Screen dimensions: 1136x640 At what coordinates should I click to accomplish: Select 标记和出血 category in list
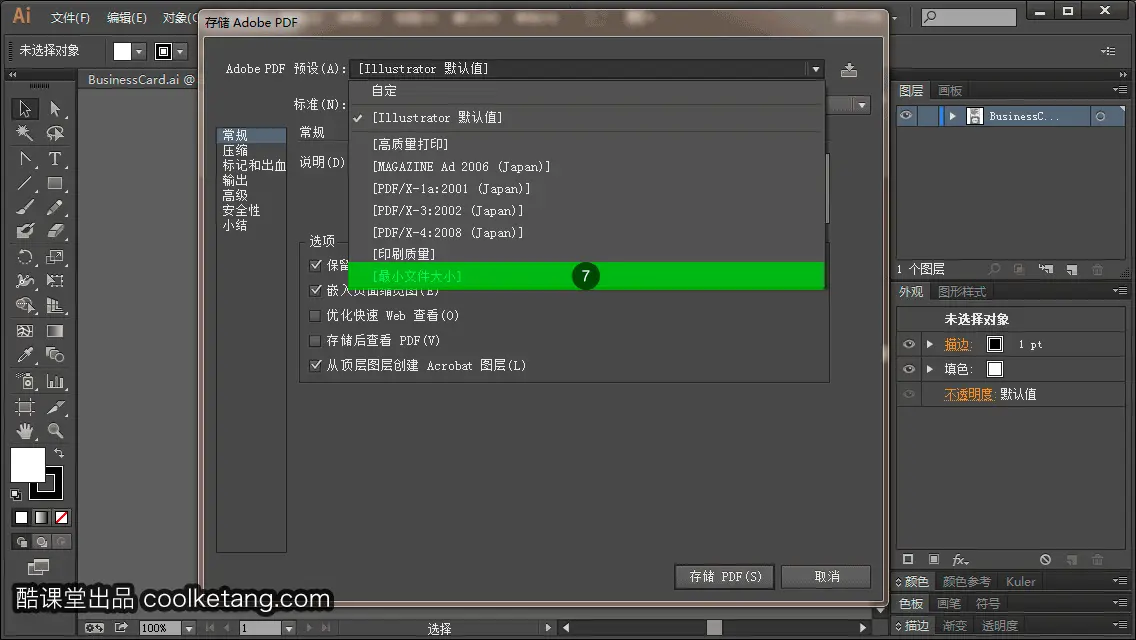pos(254,165)
